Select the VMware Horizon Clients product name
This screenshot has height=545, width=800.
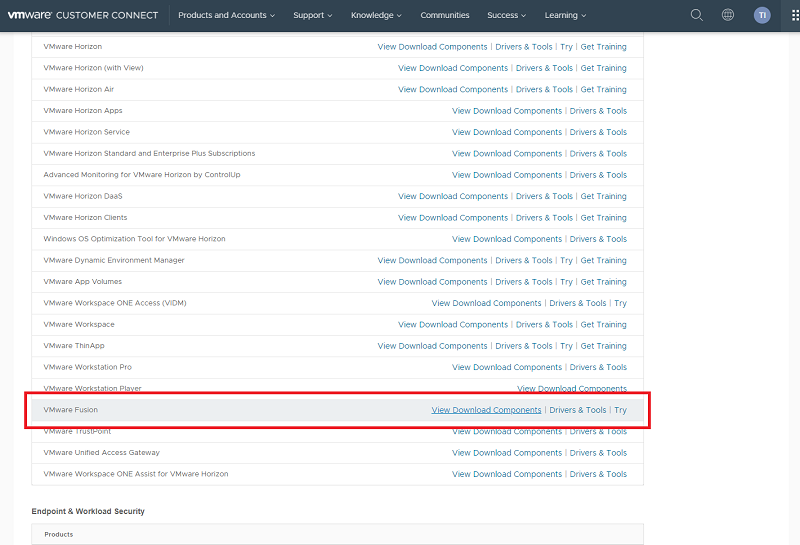click(85, 217)
